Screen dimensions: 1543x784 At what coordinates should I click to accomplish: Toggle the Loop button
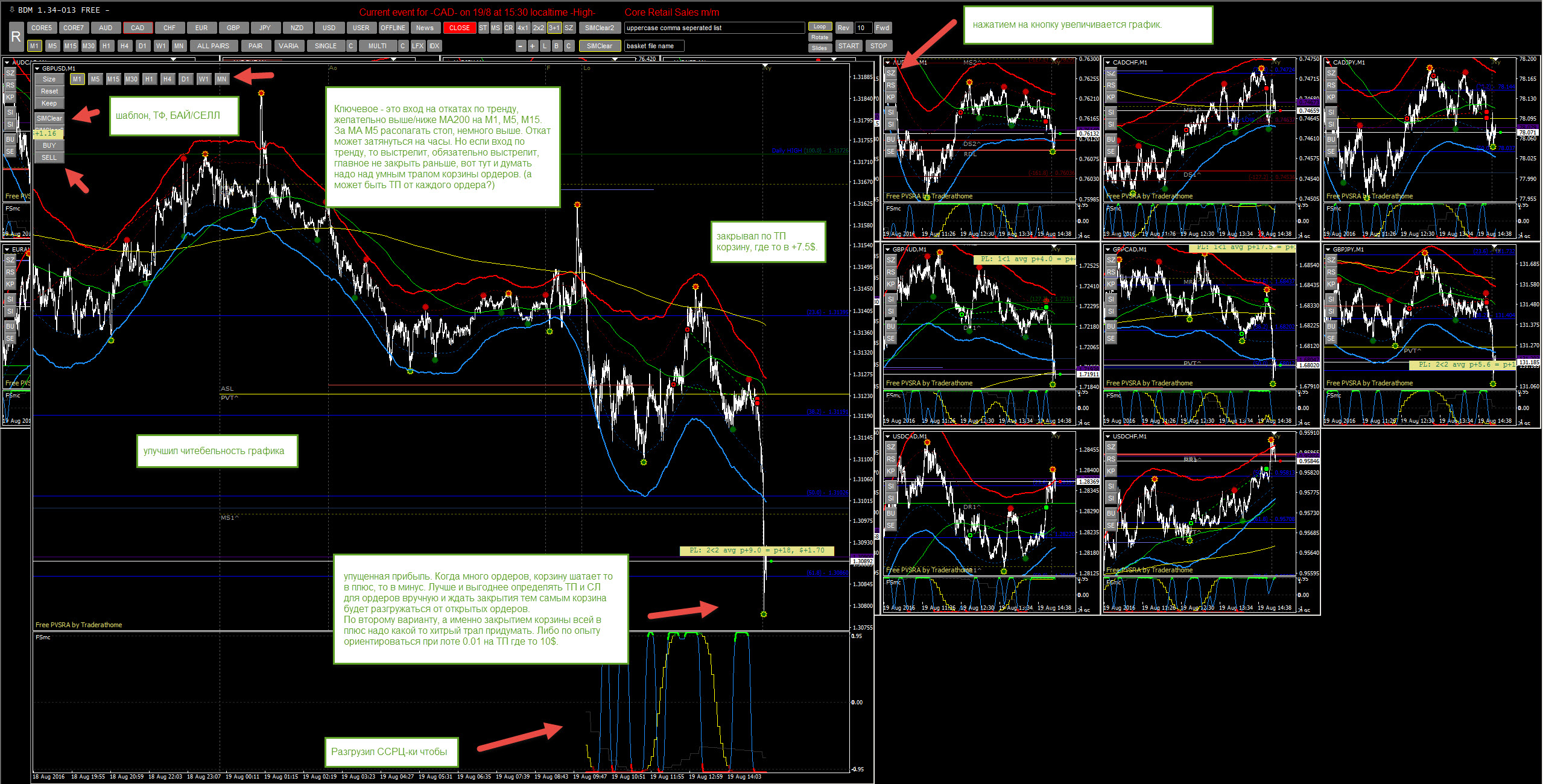click(x=820, y=27)
